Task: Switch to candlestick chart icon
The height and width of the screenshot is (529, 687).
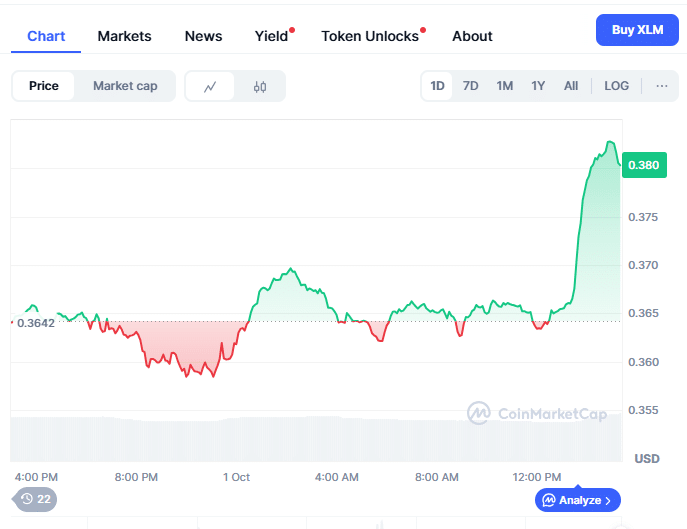Action: click(260, 86)
